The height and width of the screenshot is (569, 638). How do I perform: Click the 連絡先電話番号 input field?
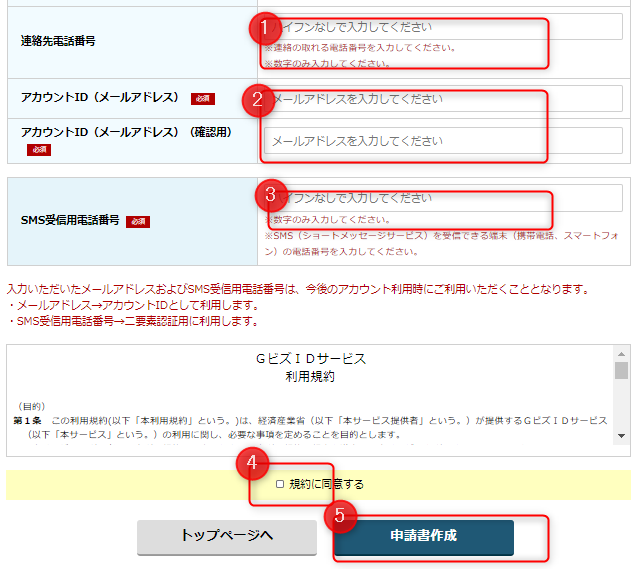443,27
